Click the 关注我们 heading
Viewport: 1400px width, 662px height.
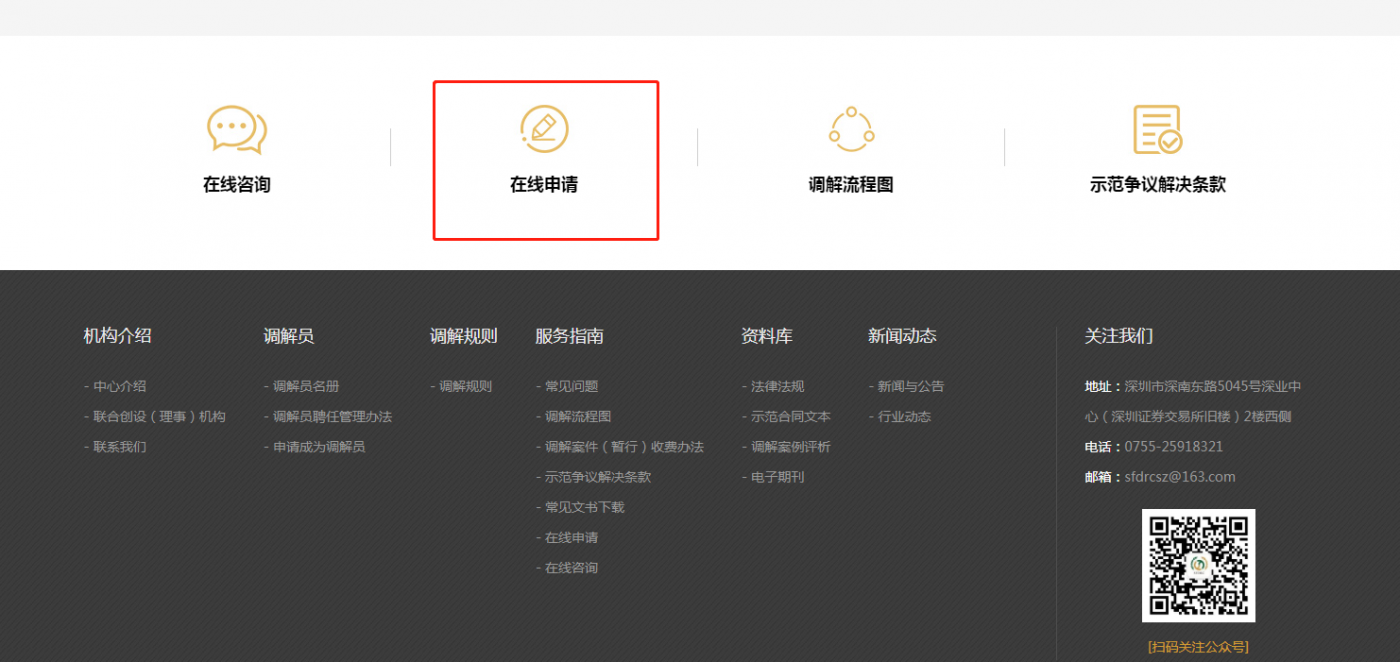coord(1119,336)
